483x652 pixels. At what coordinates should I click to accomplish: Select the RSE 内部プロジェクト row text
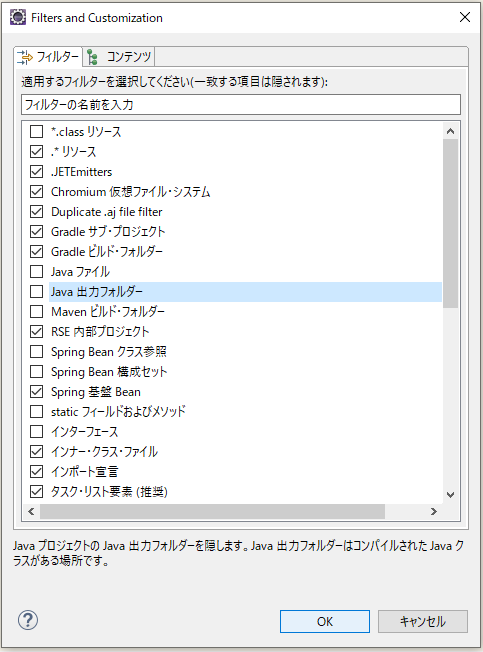[100, 331]
